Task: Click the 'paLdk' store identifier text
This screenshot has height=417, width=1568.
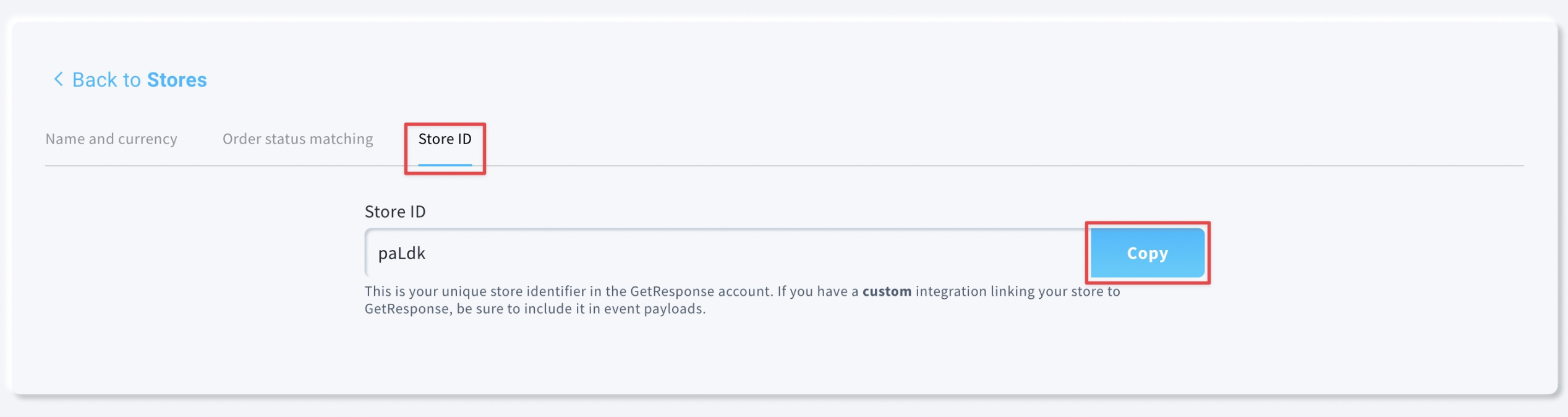Action: point(402,253)
